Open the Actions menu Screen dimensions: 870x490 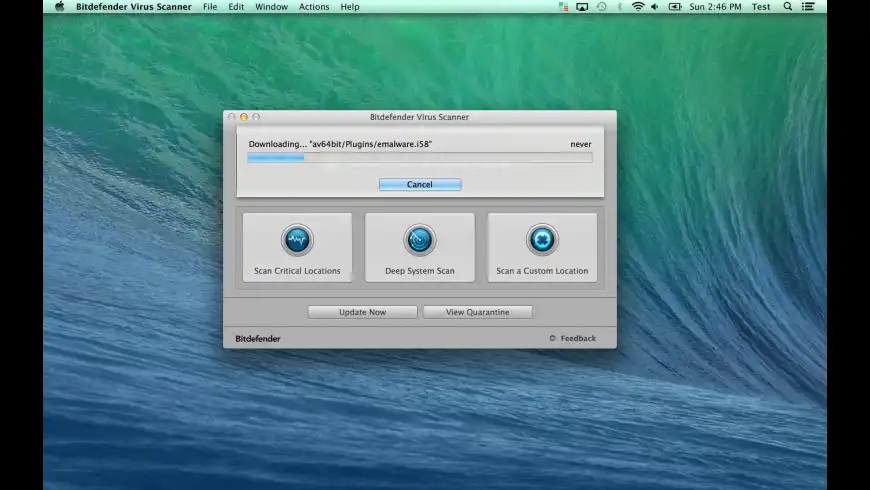coord(314,7)
